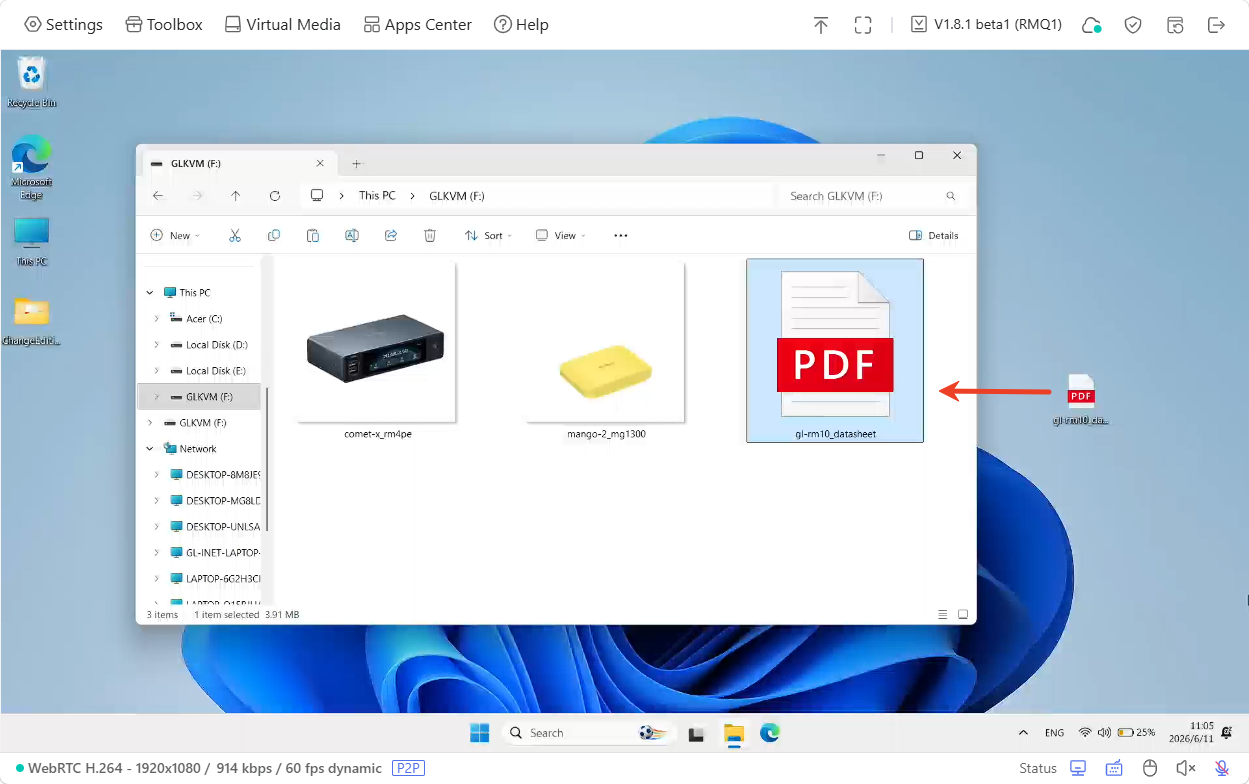Screen dimensions: 1249x784
Task: Open the View dropdown
Action: (x=560, y=236)
